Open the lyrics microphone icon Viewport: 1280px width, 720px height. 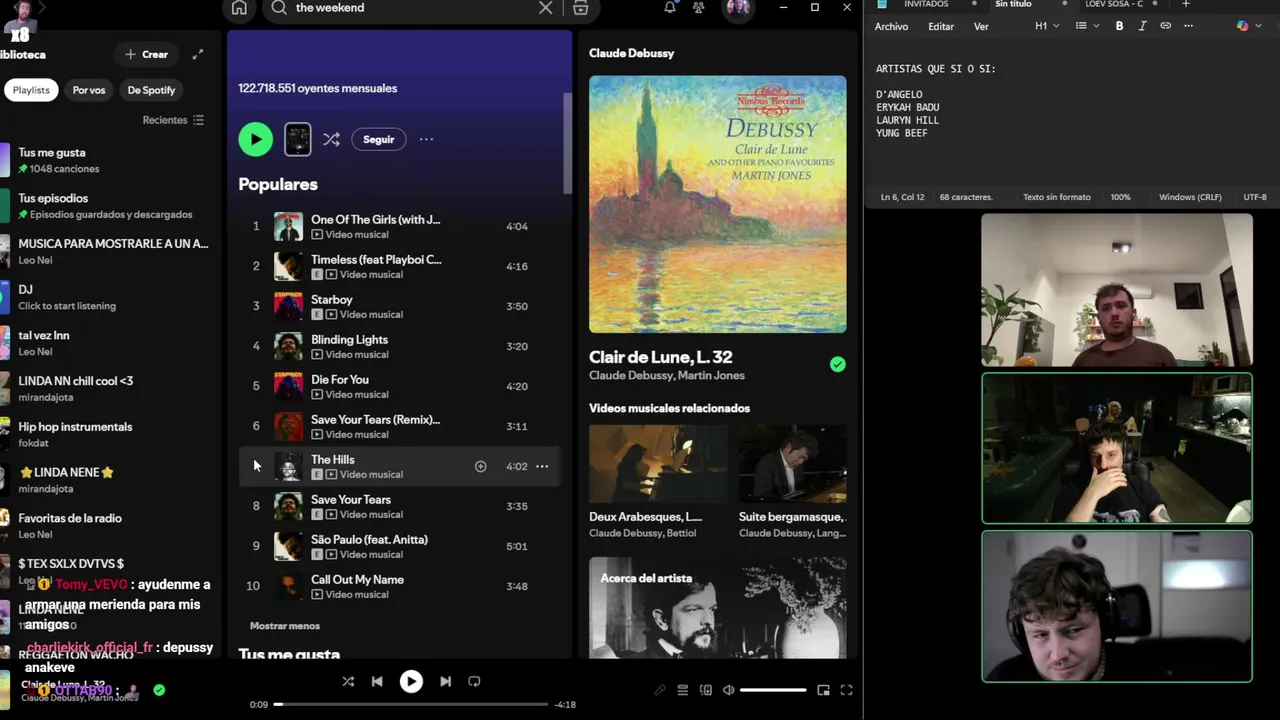[x=660, y=690]
